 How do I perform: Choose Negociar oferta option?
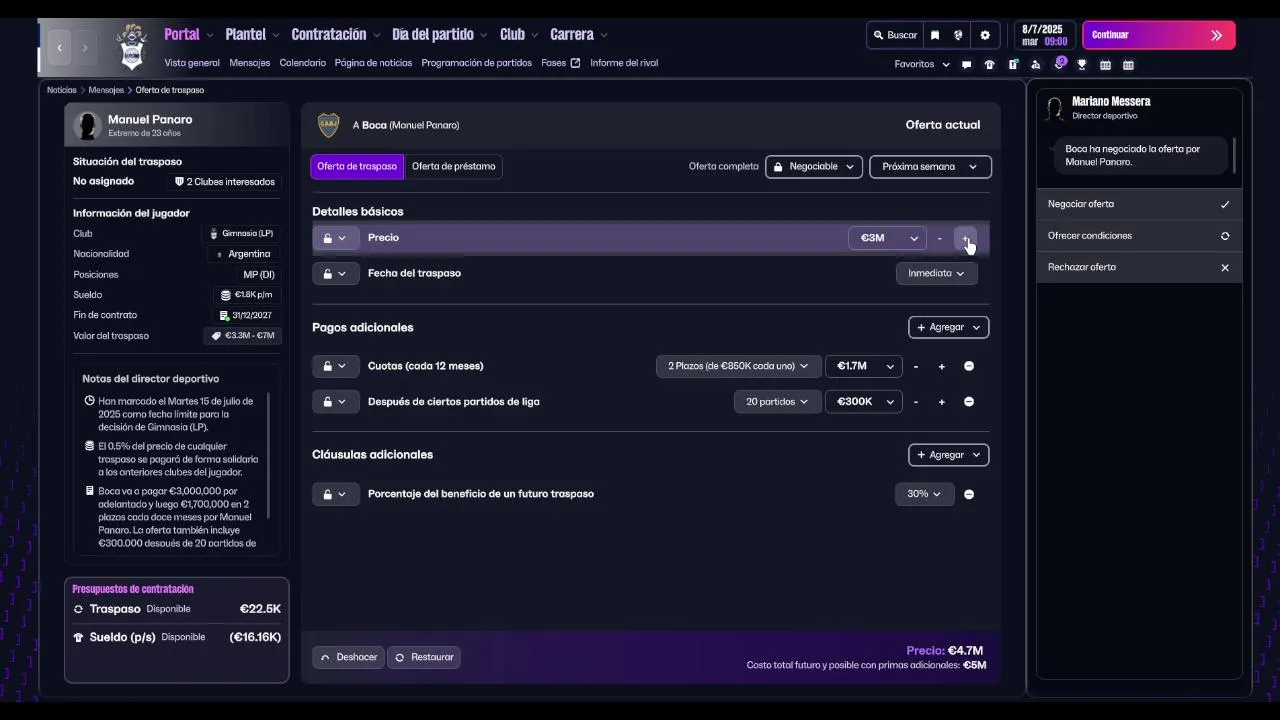pyautogui.click(x=1139, y=204)
